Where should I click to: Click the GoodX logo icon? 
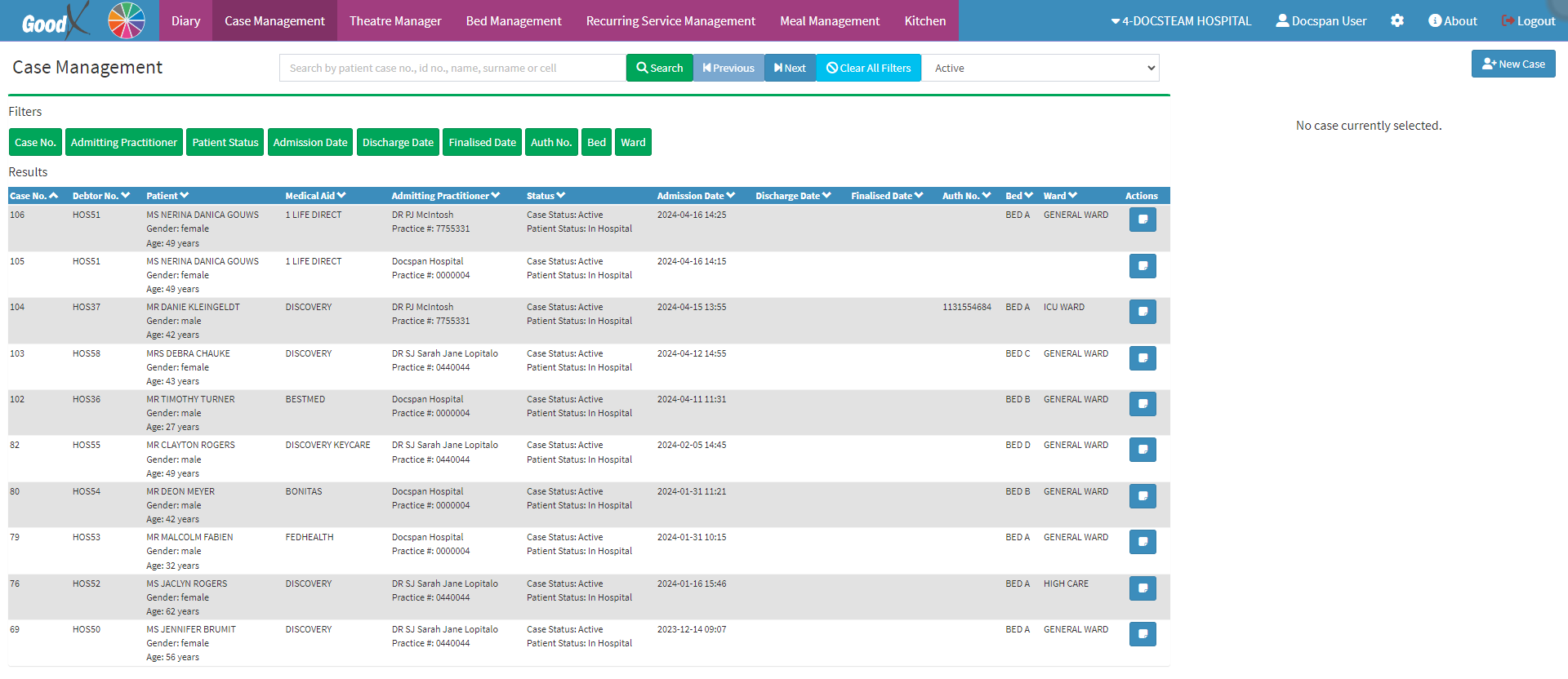click(54, 21)
